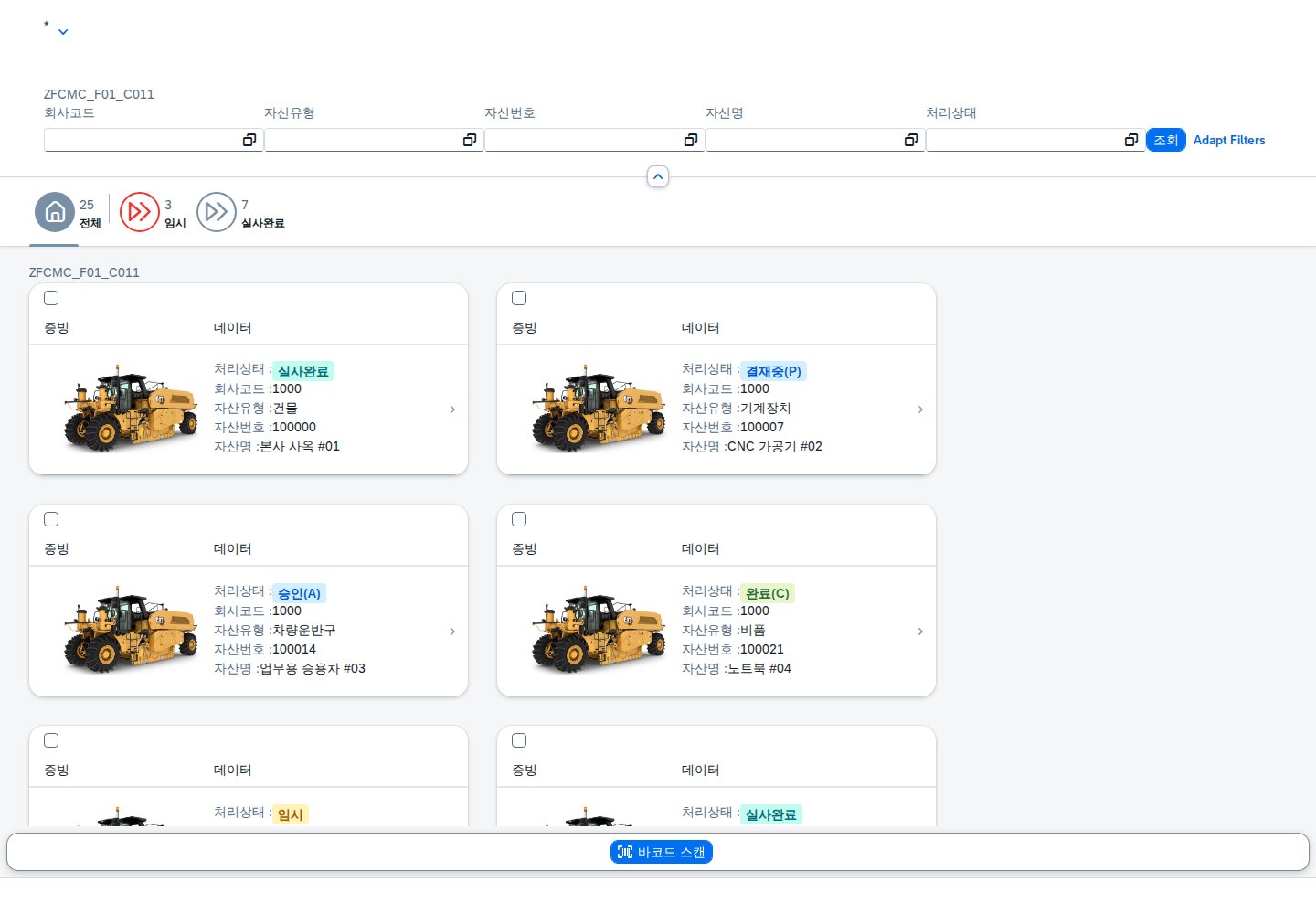Viewport: 1316px width, 914px height.
Task: Open value help icon for 자산유형 filter
Action: [x=470, y=140]
